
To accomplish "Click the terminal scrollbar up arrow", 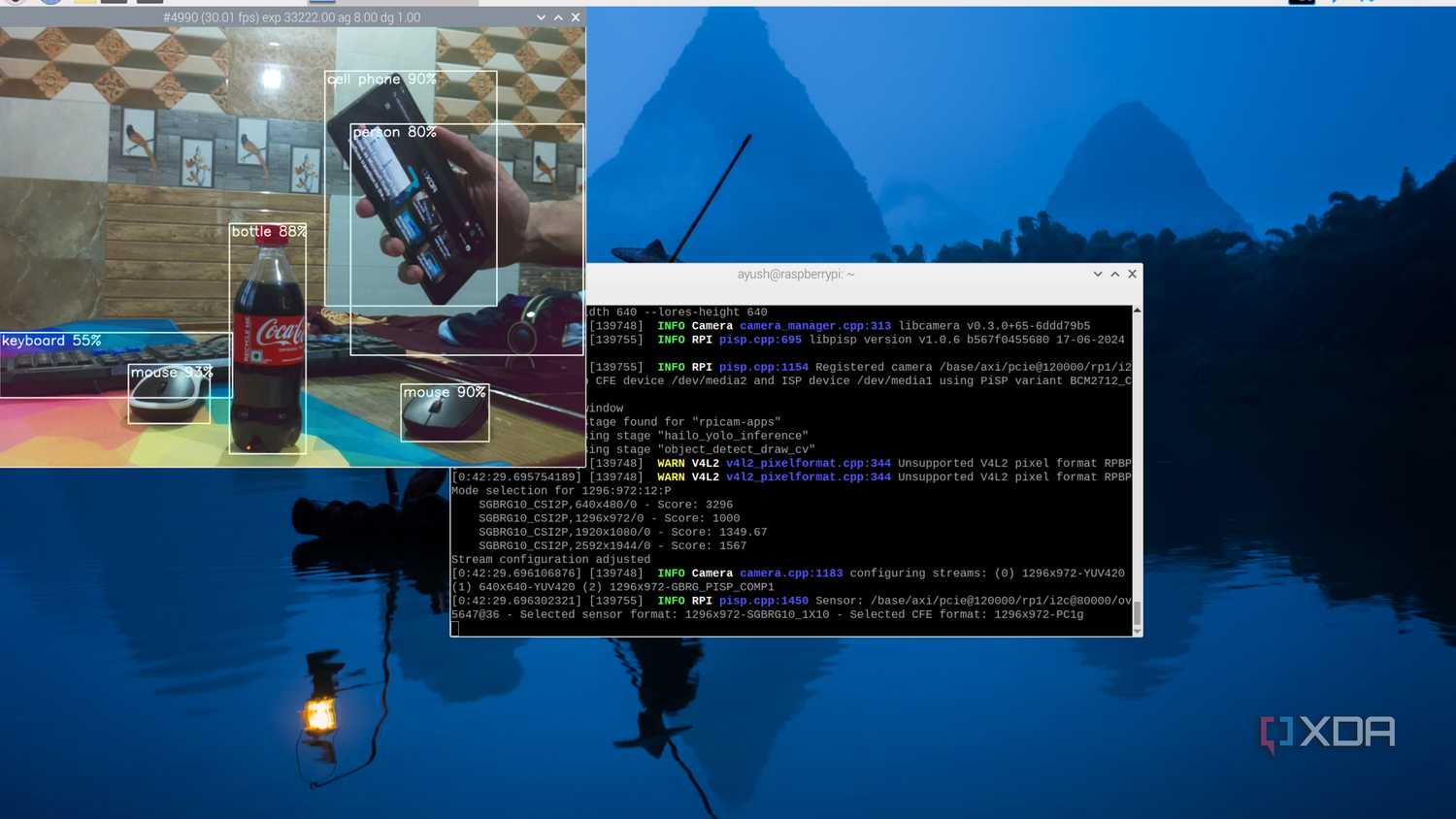I will pyautogui.click(x=1137, y=311).
